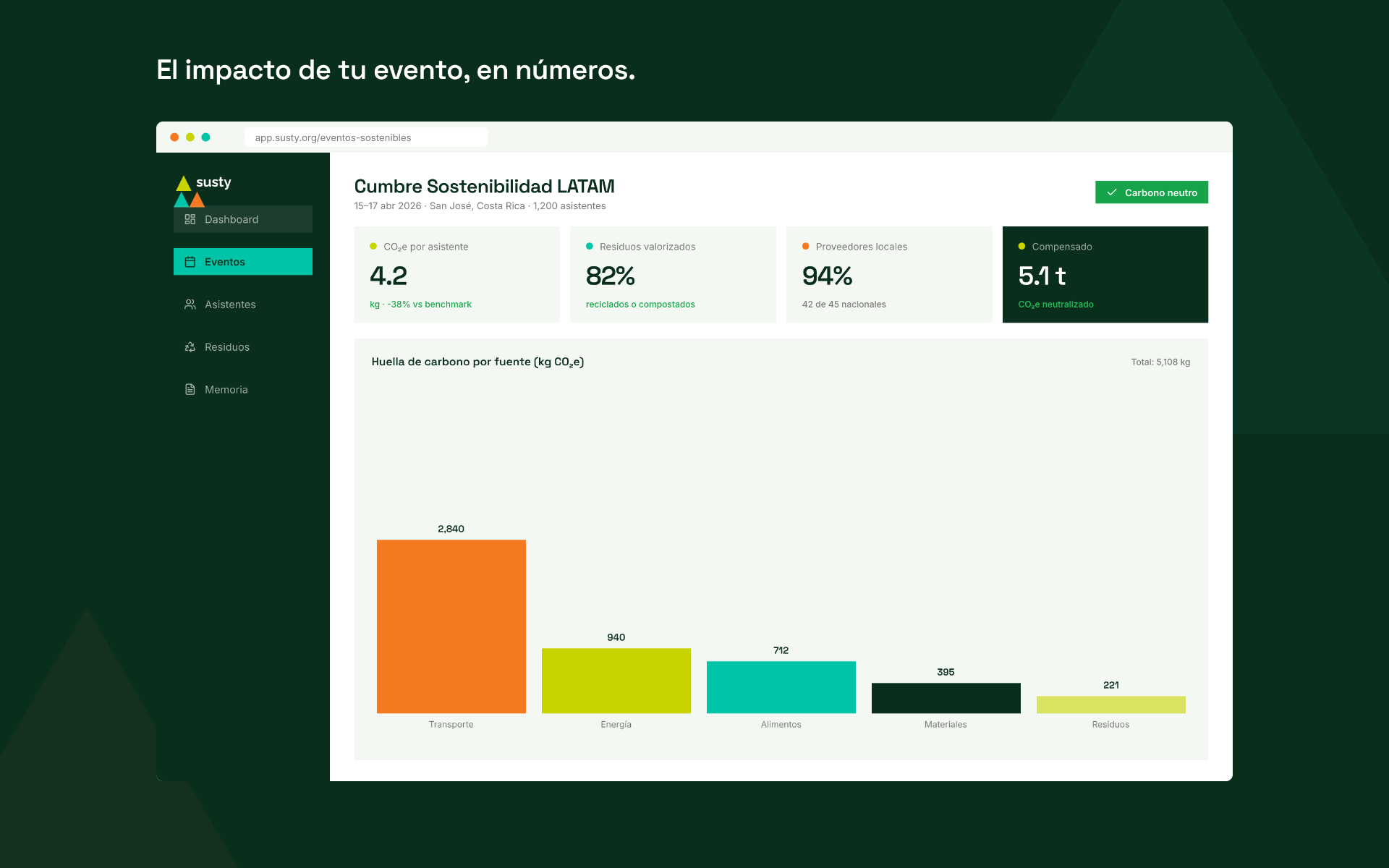Click the Asistentes people icon
The image size is (1389, 868).
[190, 305]
